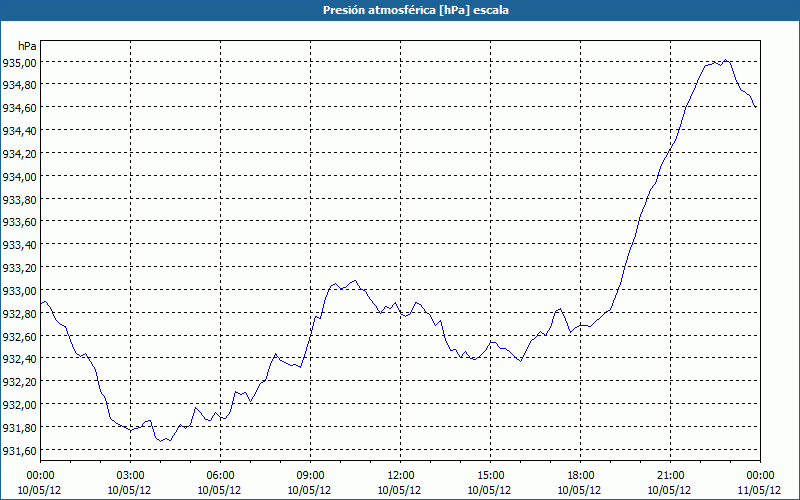Select the 06:00 time label
800x500 pixels.
[x=220, y=476]
